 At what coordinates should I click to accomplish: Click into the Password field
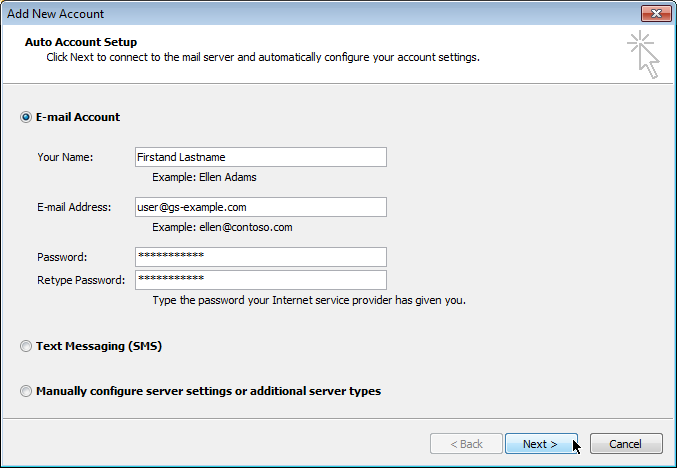pos(260,257)
